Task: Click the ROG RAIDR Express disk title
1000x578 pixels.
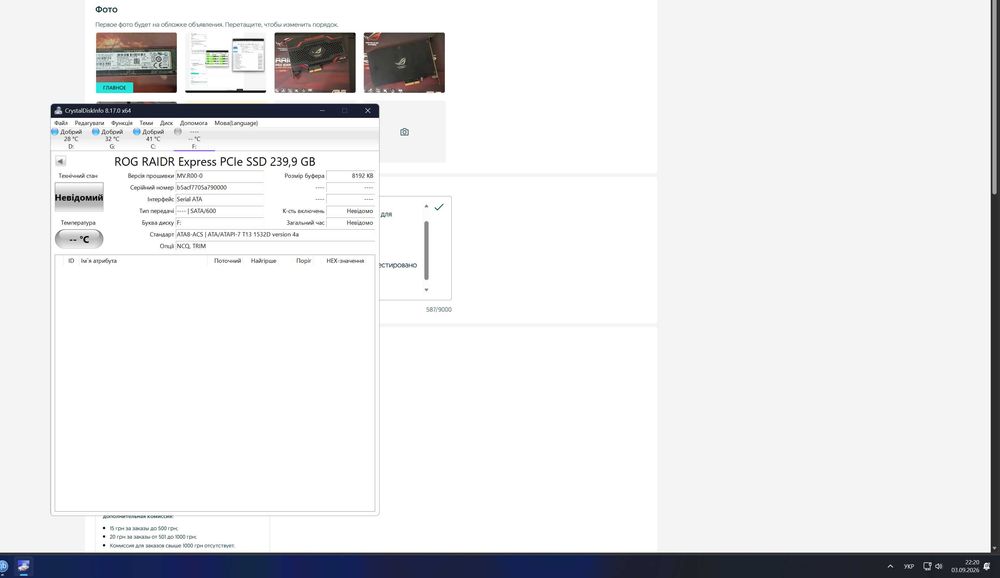Action: pyautogui.click(x=214, y=161)
